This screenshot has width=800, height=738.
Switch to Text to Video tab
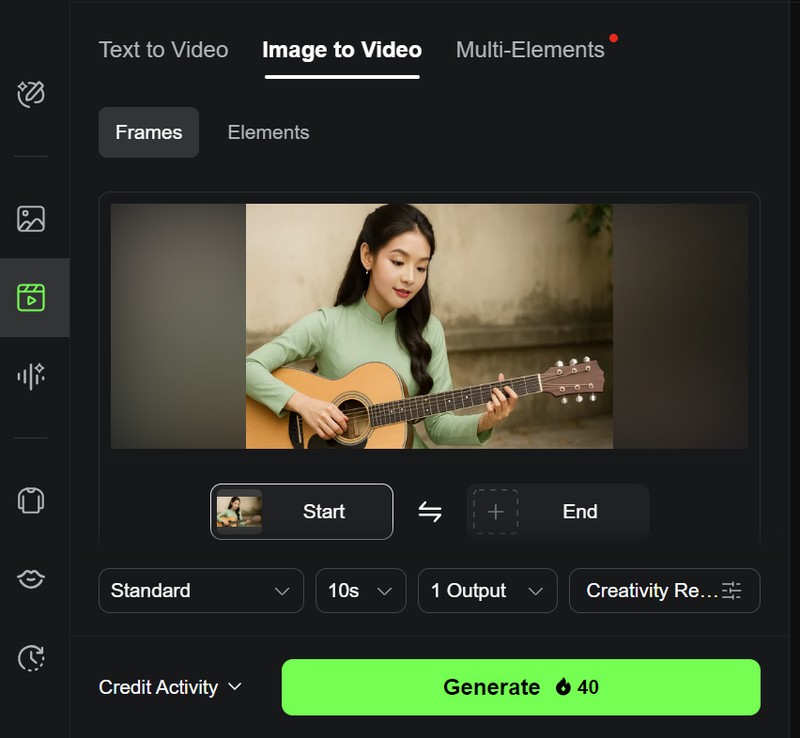(163, 50)
